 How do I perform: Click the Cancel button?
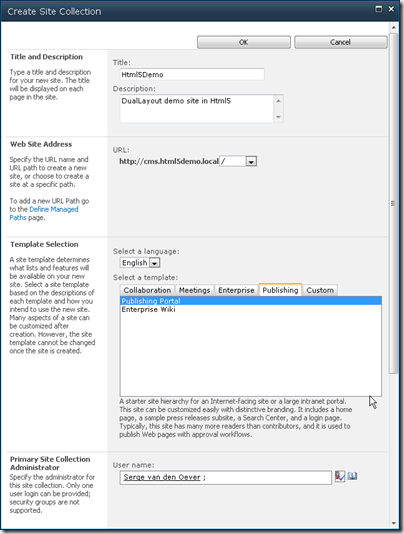pyautogui.click(x=340, y=42)
